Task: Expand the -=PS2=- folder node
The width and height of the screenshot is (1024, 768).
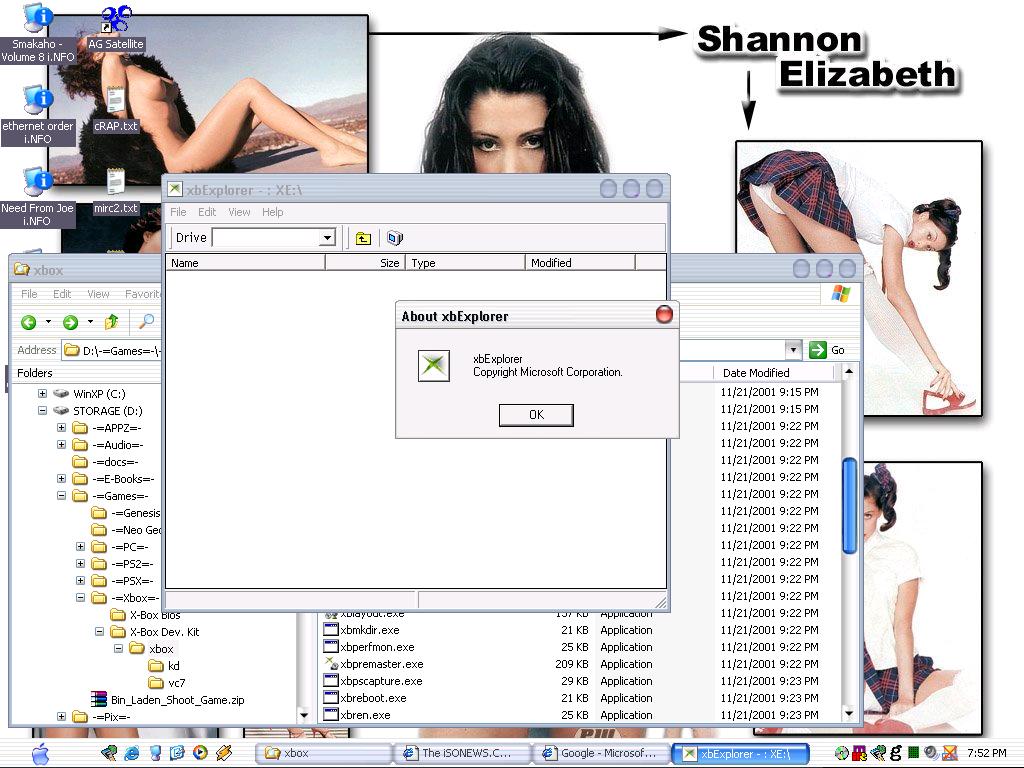Action: [x=80, y=563]
